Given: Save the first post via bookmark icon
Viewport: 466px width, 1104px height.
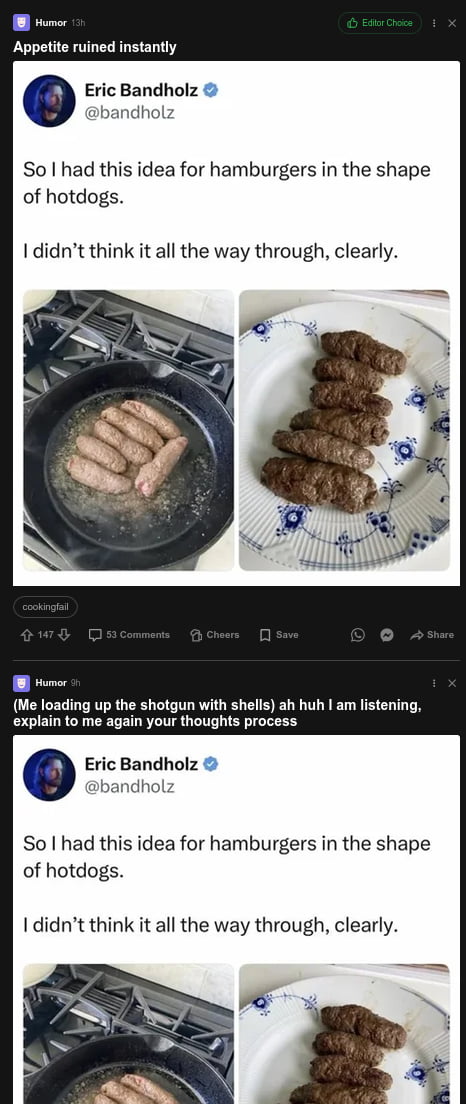Looking at the screenshot, I should click(x=279, y=634).
